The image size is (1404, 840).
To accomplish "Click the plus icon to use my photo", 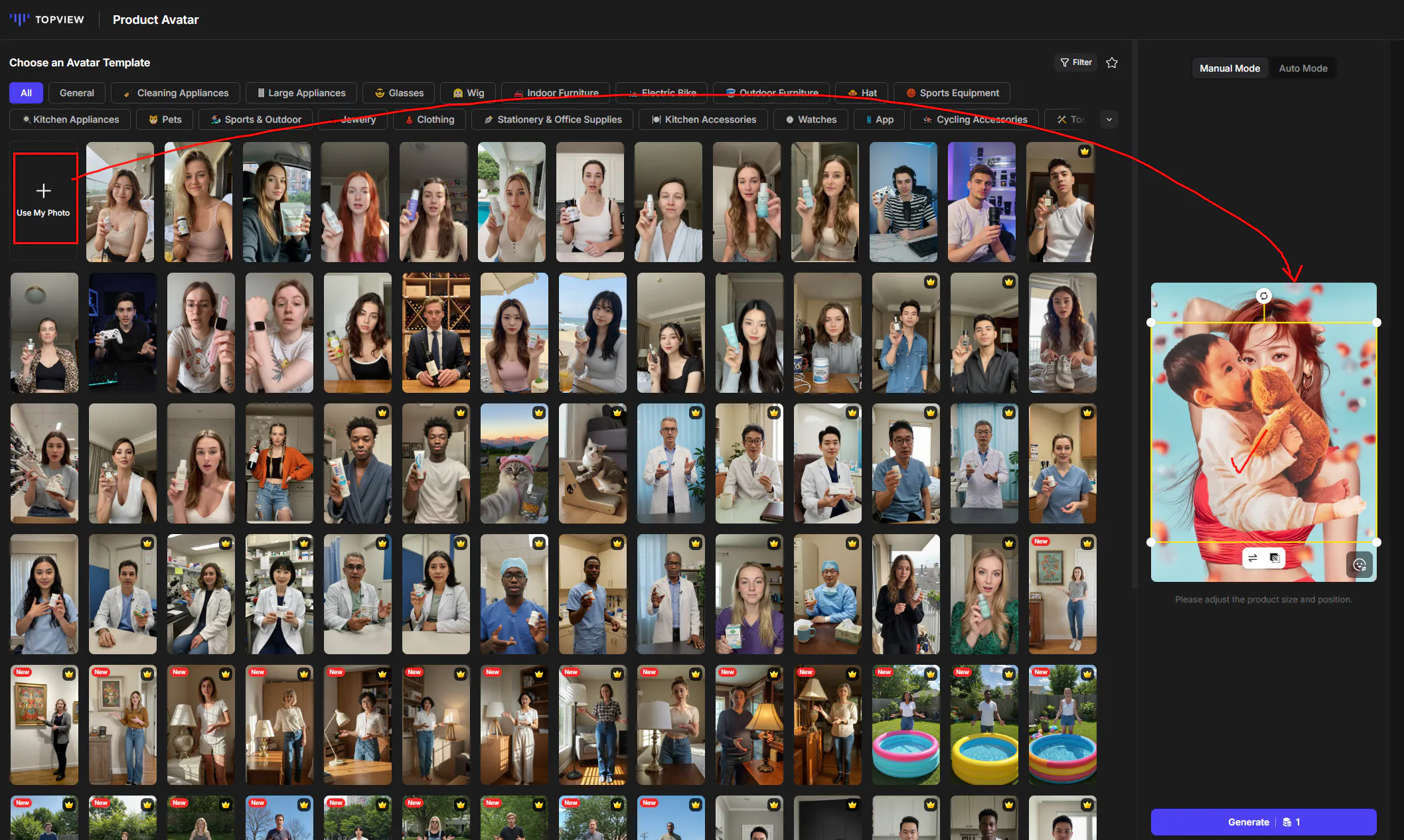I will tap(44, 191).
